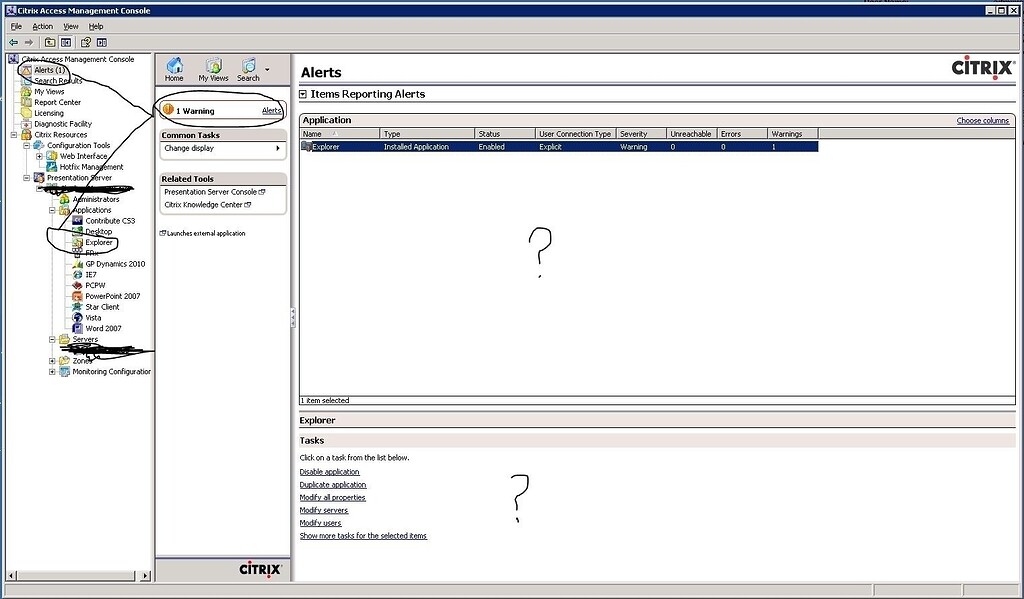Open My Views from the toolbar
This screenshot has height=599, width=1024.
tap(212, 67)
